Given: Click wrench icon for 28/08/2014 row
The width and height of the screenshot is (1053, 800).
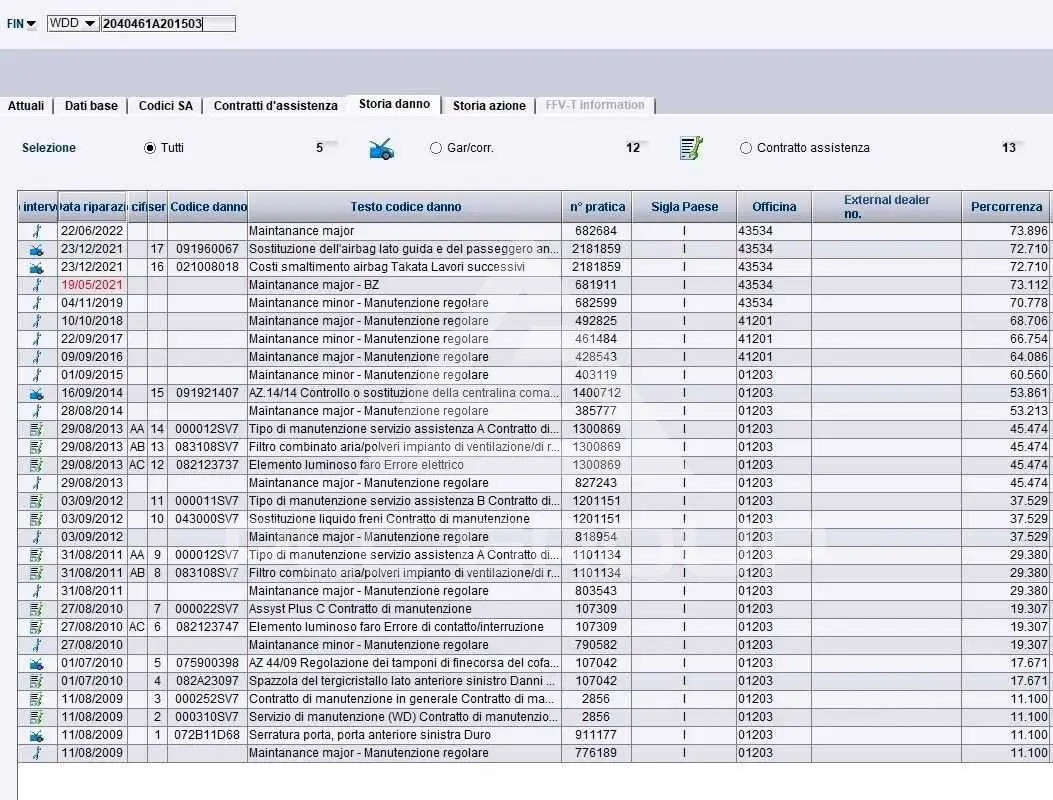Looking at the screenshot, I should click(x=37, y=411).
